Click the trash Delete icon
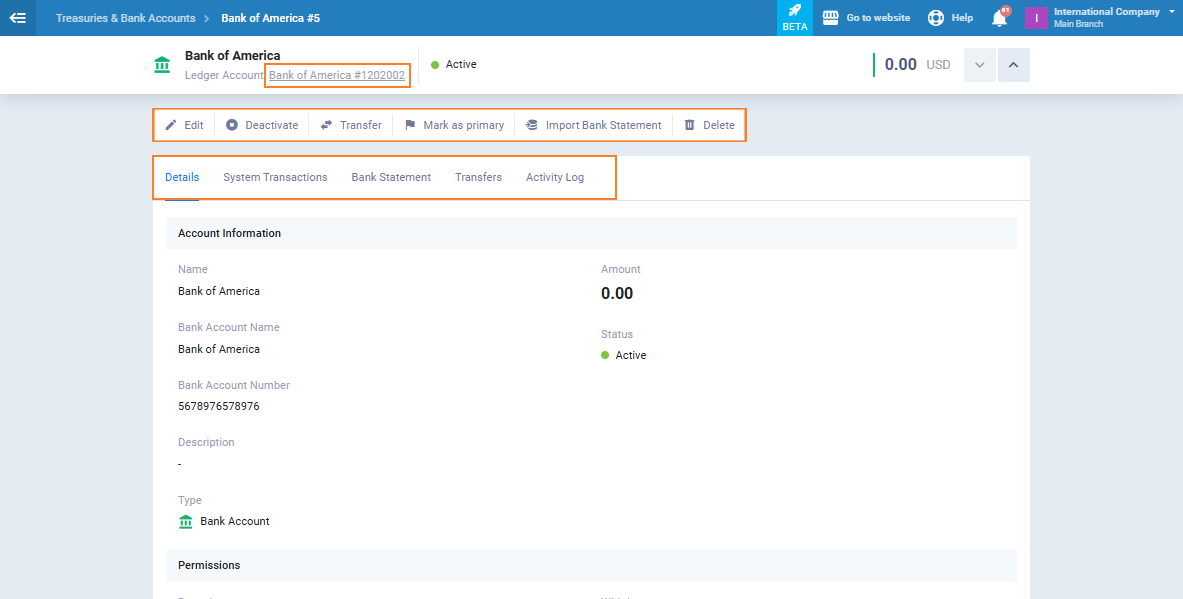 [x=690, y=125]
